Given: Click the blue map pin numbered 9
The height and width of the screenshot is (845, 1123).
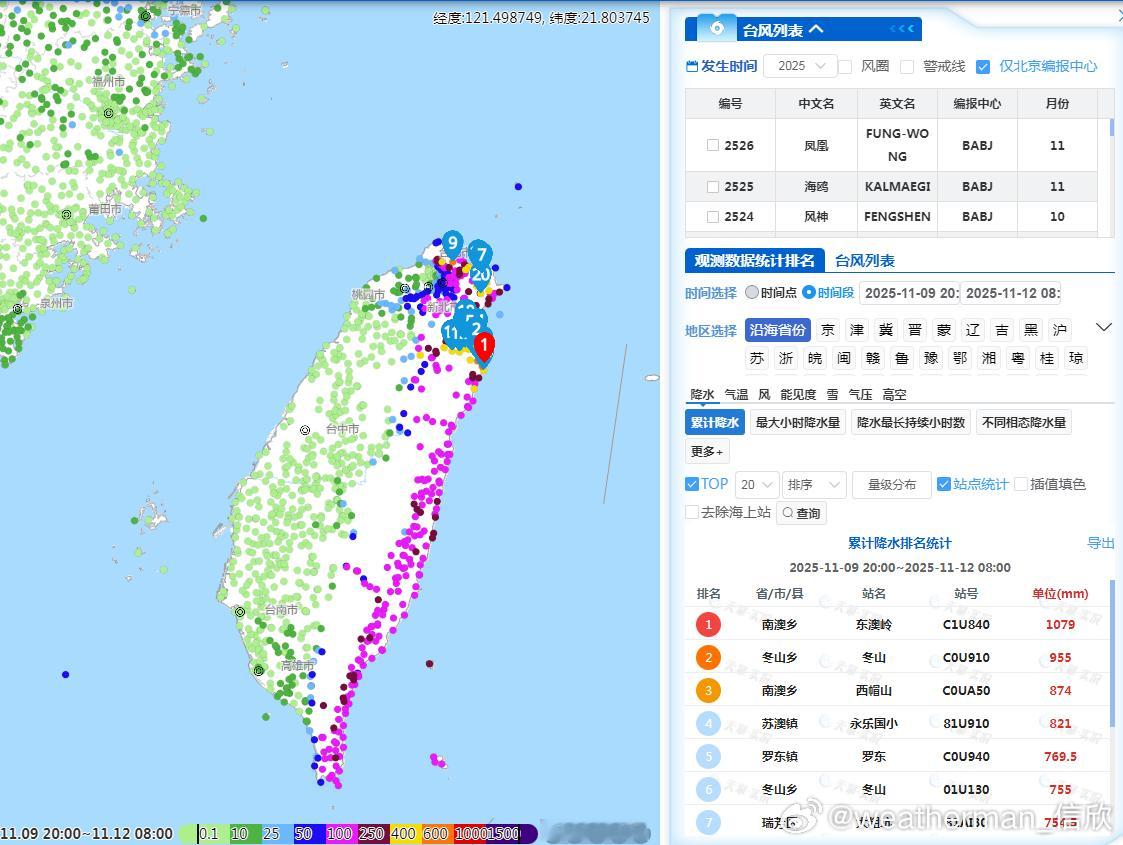Looking at the screenshot, I should point(453,242).
